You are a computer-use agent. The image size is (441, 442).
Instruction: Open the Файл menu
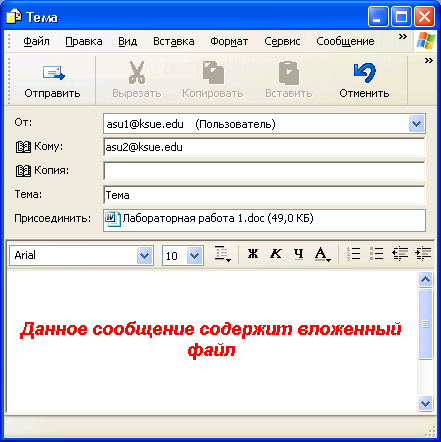36,42
